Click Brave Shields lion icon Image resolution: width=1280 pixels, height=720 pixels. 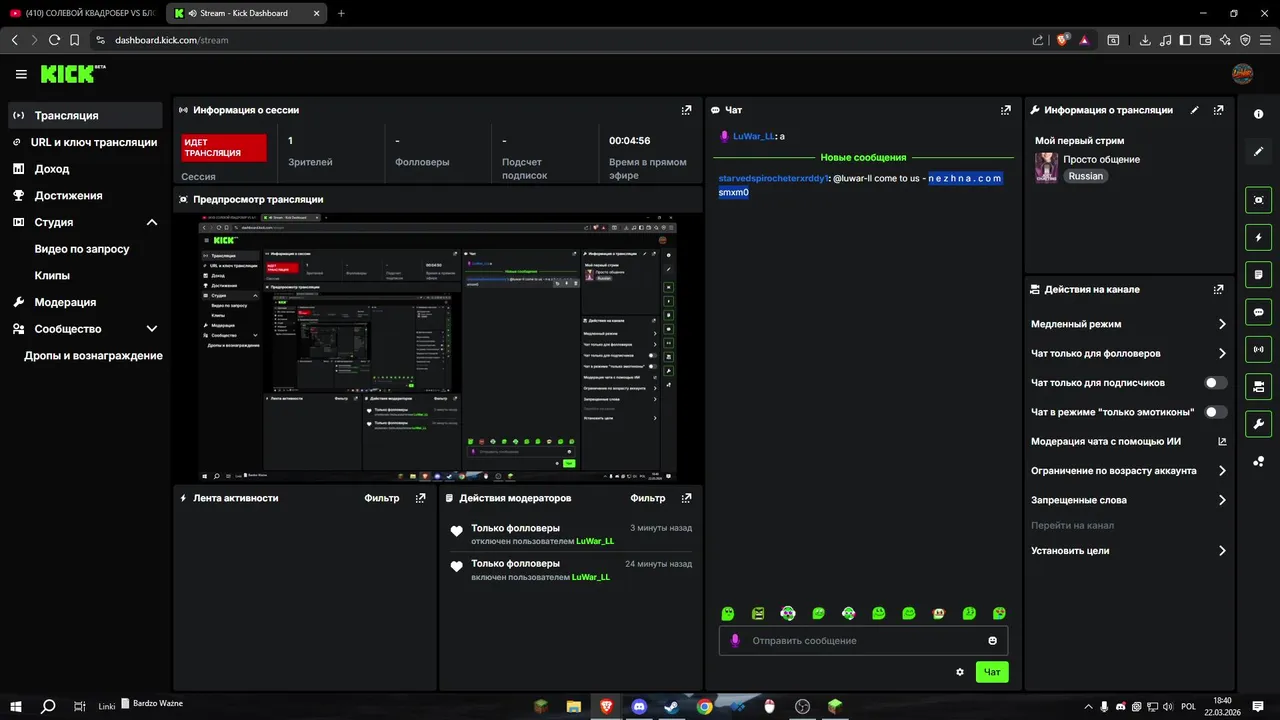(x=1063, y=40)
